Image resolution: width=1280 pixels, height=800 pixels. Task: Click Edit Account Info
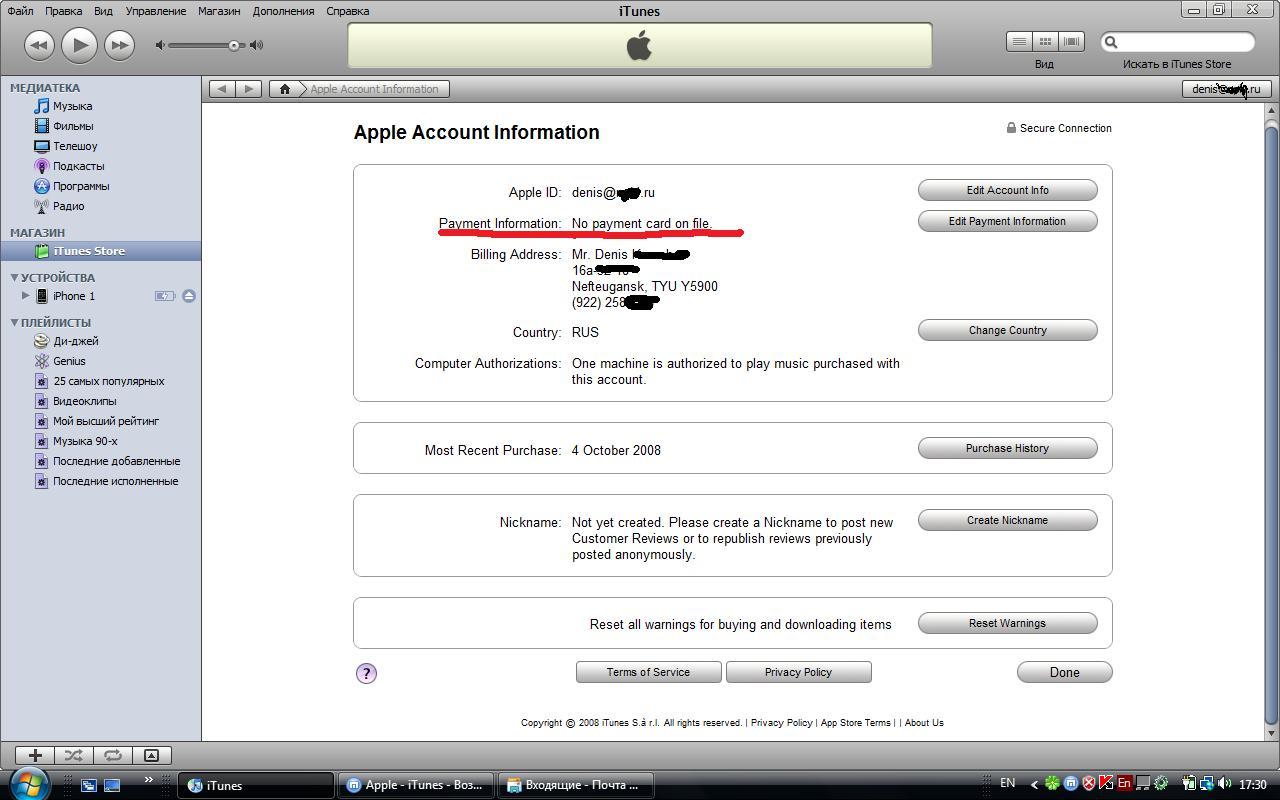click(x=1007, y=190)
